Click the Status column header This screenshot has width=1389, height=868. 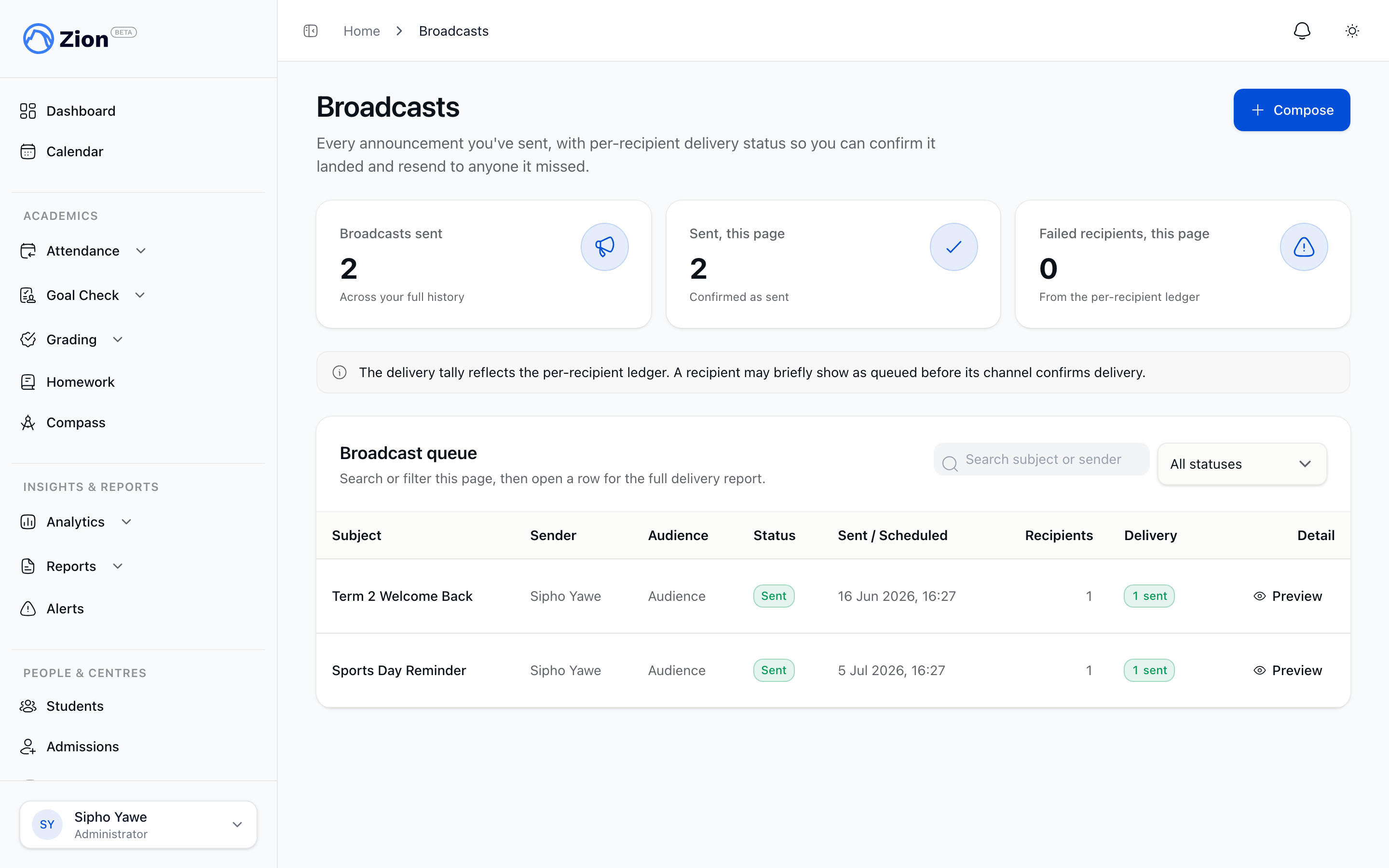[x=774, y=535]
